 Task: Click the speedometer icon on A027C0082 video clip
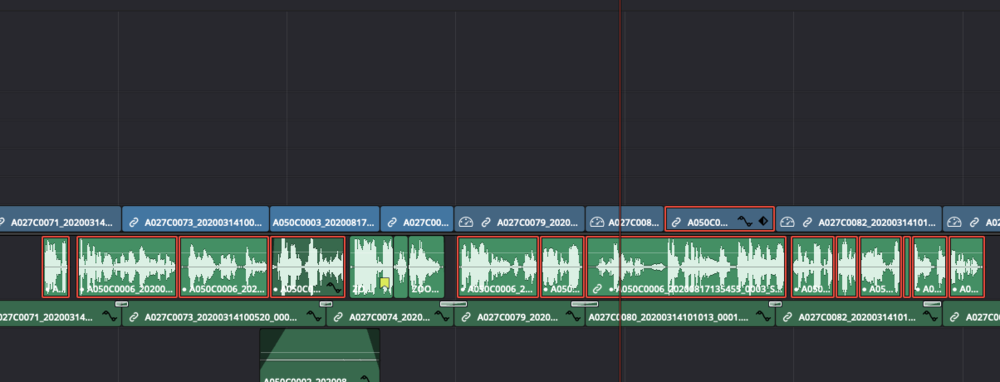[x=787, y=223]
